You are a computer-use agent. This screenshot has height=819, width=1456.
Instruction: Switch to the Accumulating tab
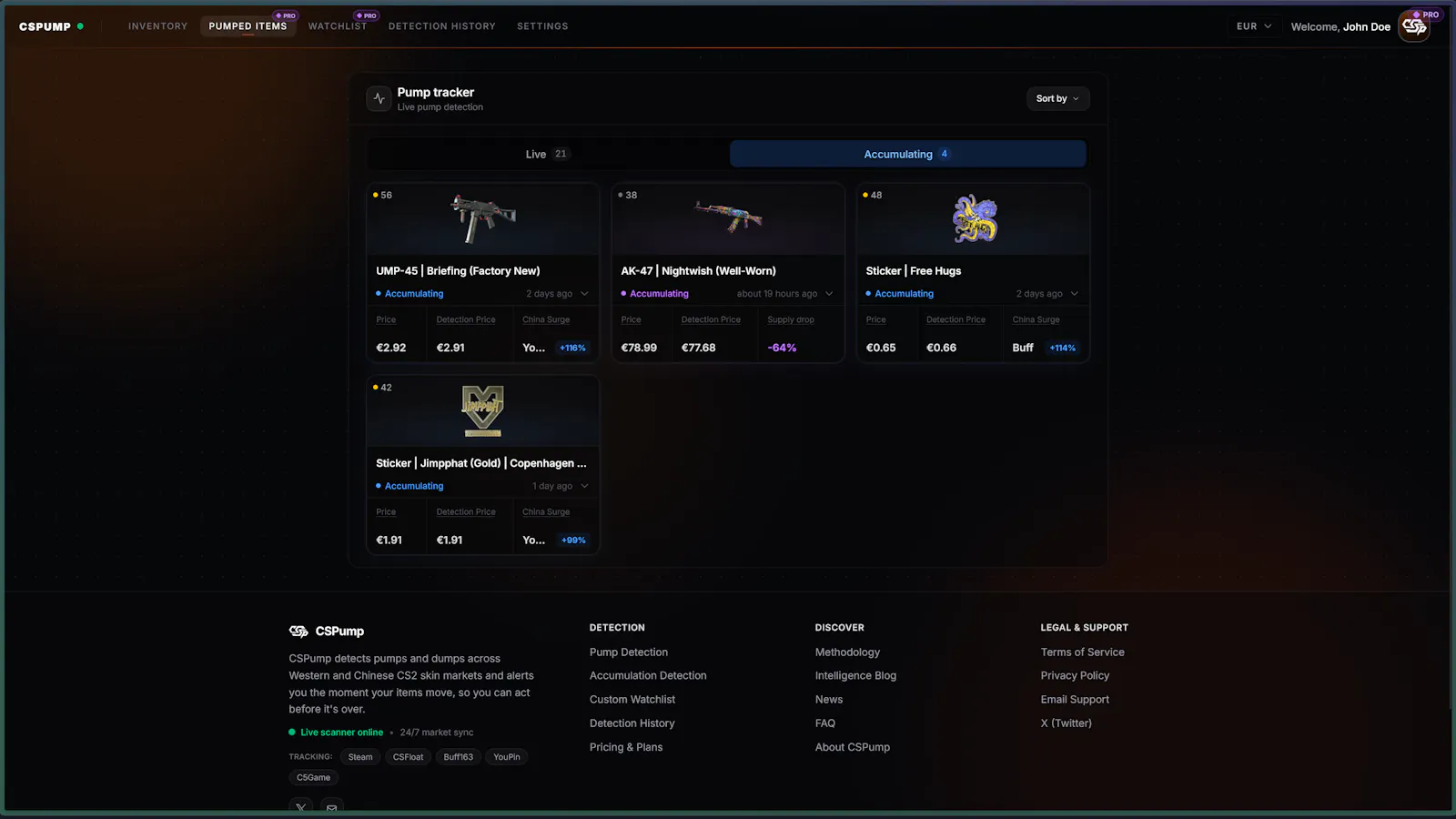click(x=907, y=154)
